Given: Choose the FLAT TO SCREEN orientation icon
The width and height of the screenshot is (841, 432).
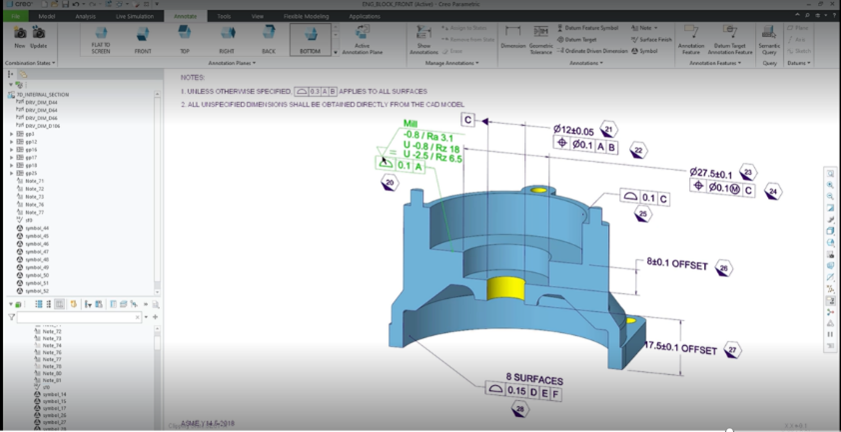Looking at the screenshot, I should 100,39.
